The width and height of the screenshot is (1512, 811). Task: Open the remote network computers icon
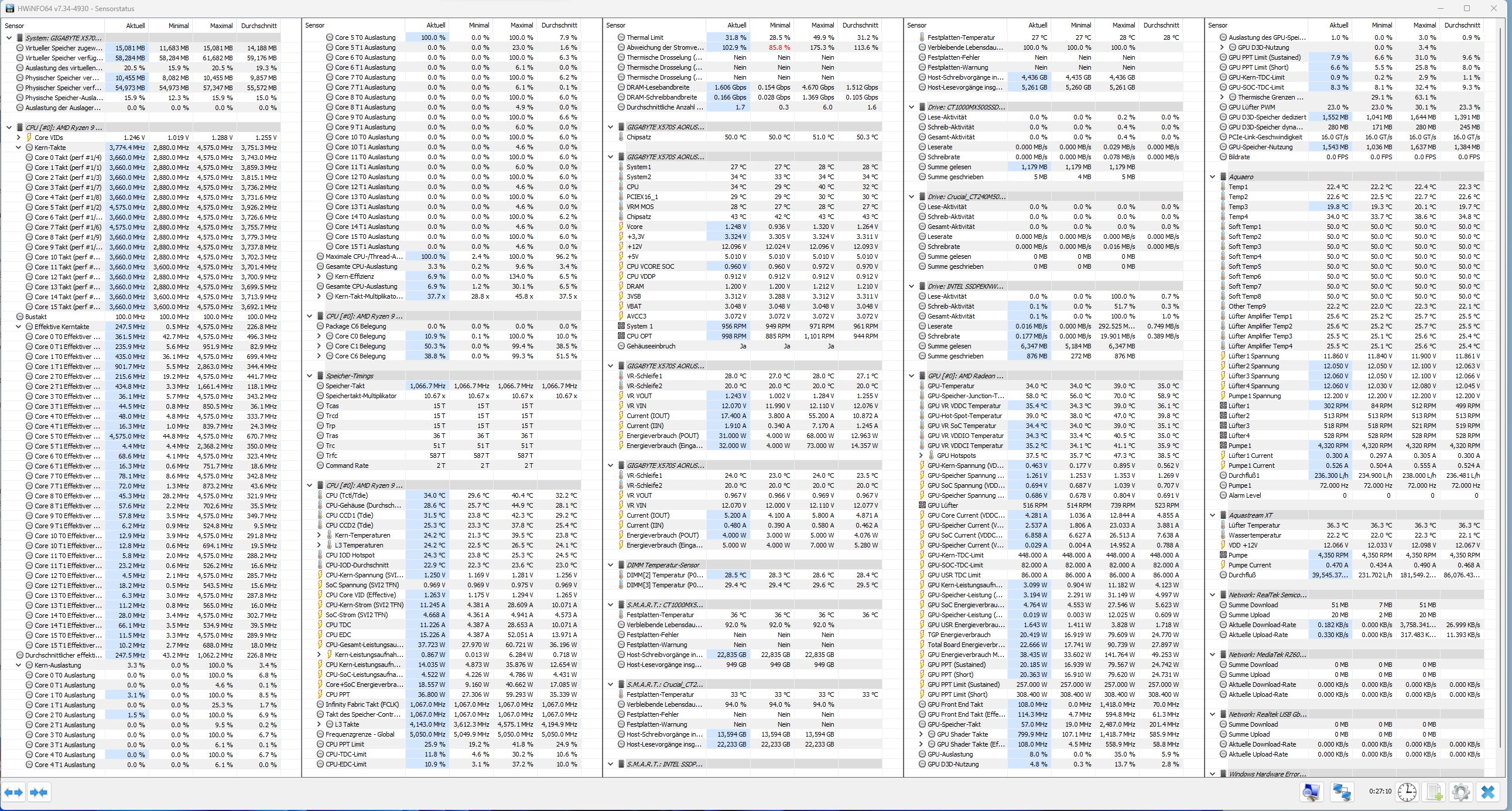(x=1342, y=792)
